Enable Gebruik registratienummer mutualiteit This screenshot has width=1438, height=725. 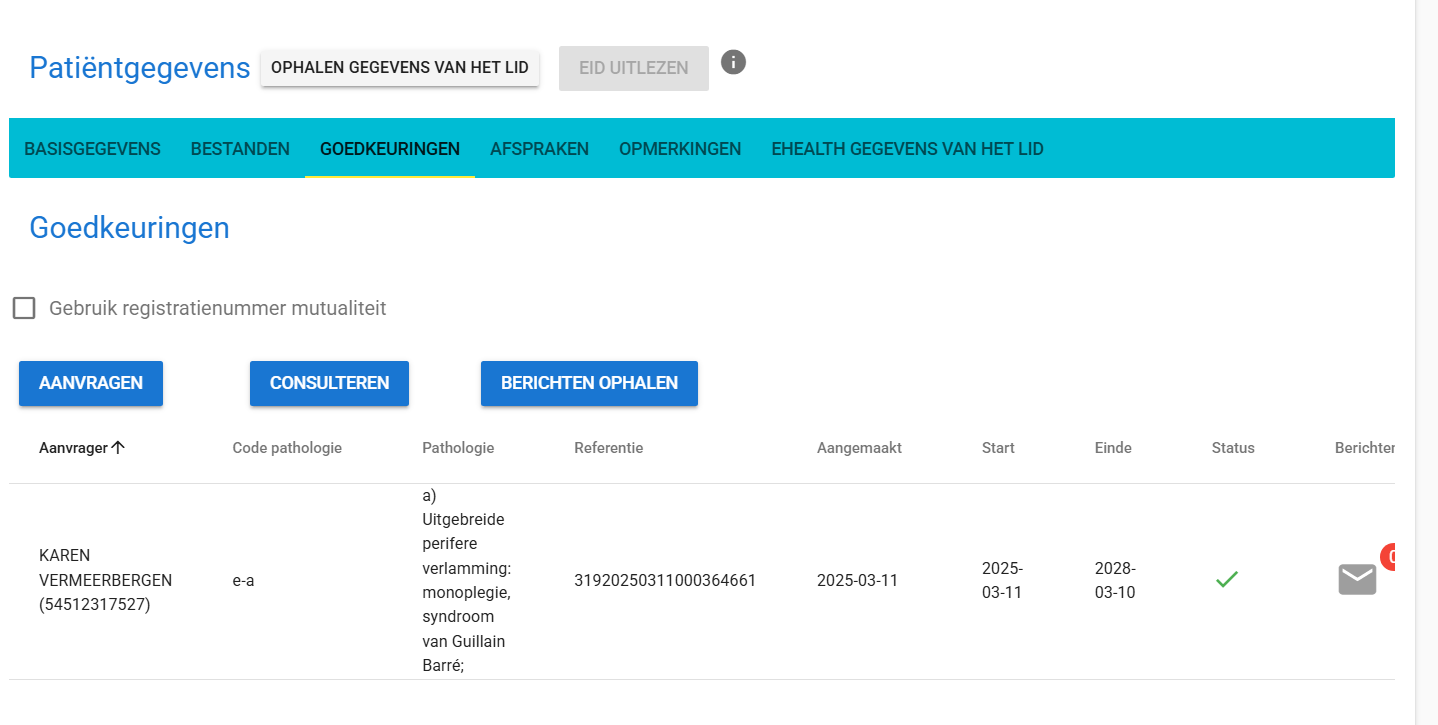[x=24, y=308]
